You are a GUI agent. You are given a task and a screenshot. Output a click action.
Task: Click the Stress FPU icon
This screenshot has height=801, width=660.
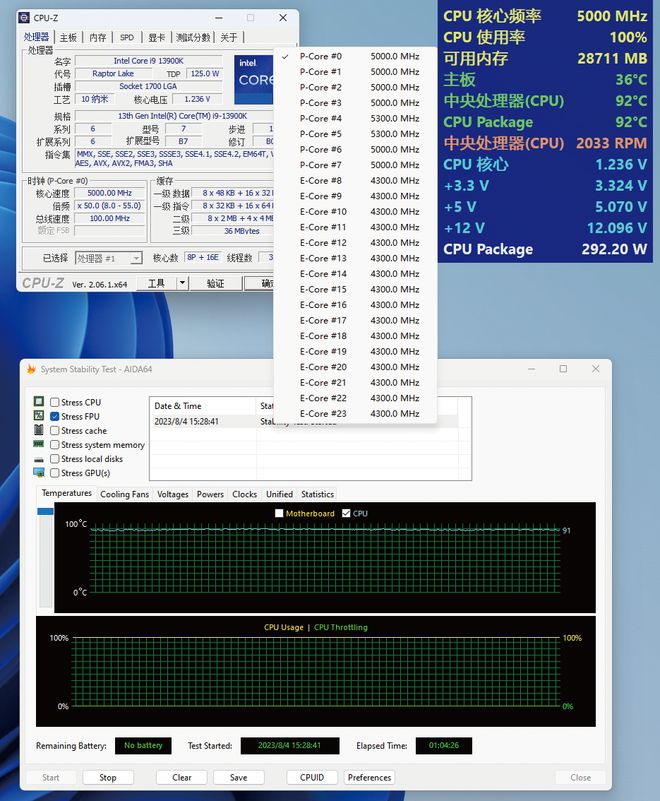[x=39, y=416]
